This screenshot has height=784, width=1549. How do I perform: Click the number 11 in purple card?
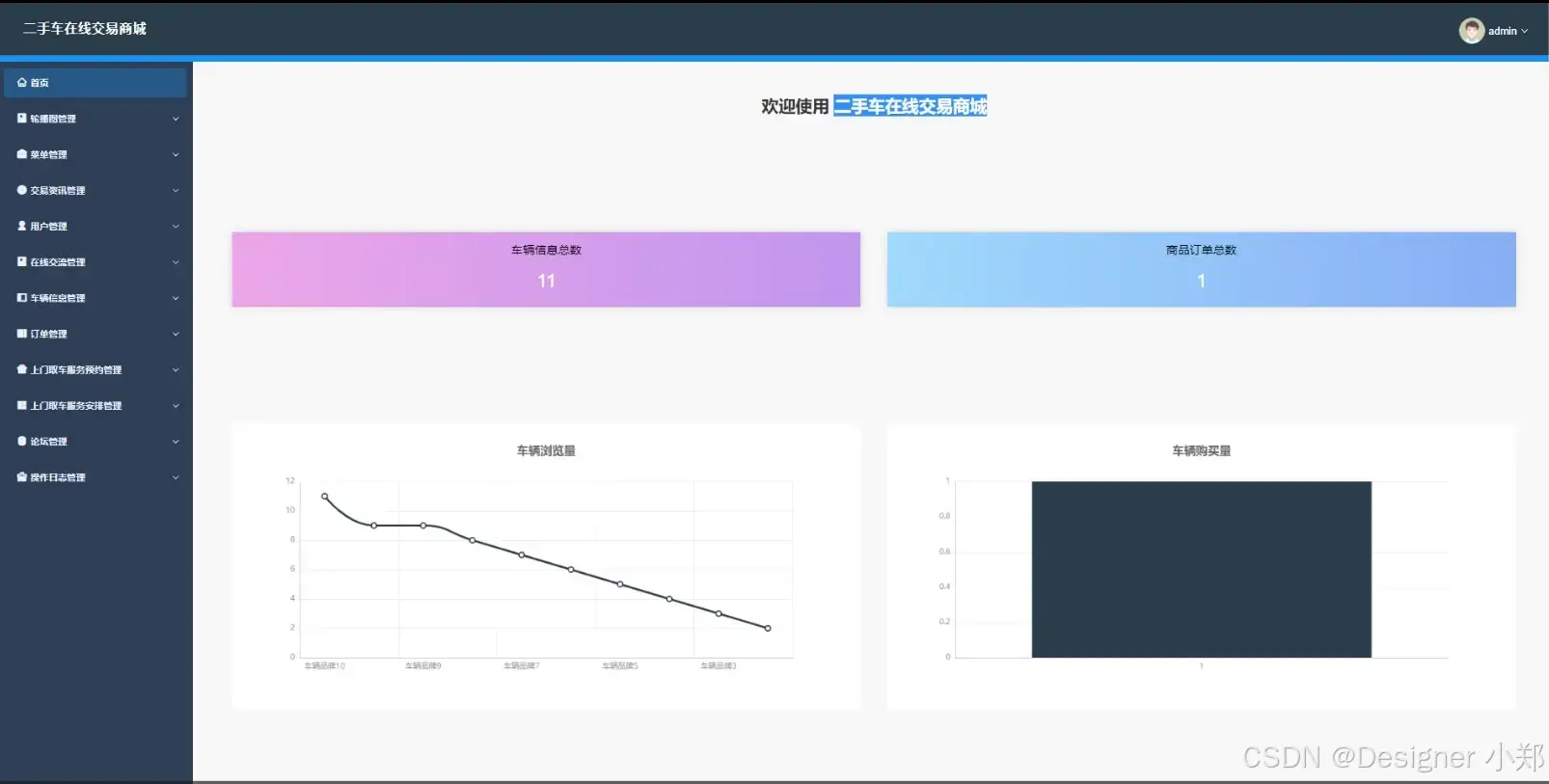point(546,281)
